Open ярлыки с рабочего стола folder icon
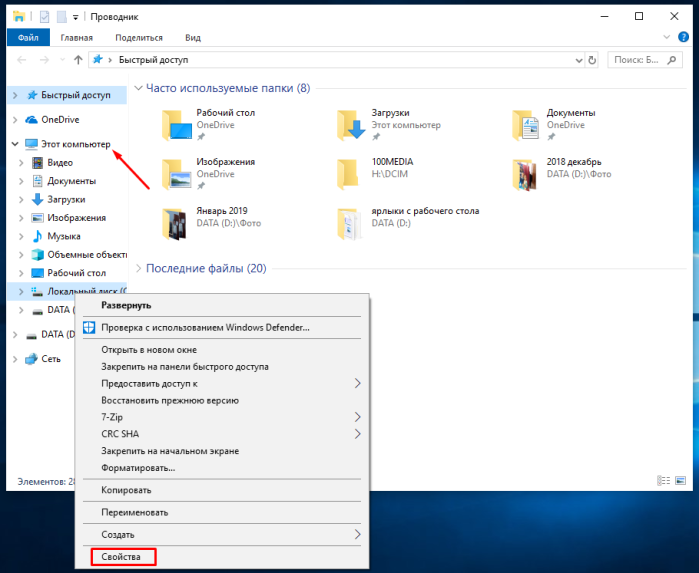The height and width of the screenshot is (573, 699). [x=349, y=224]
